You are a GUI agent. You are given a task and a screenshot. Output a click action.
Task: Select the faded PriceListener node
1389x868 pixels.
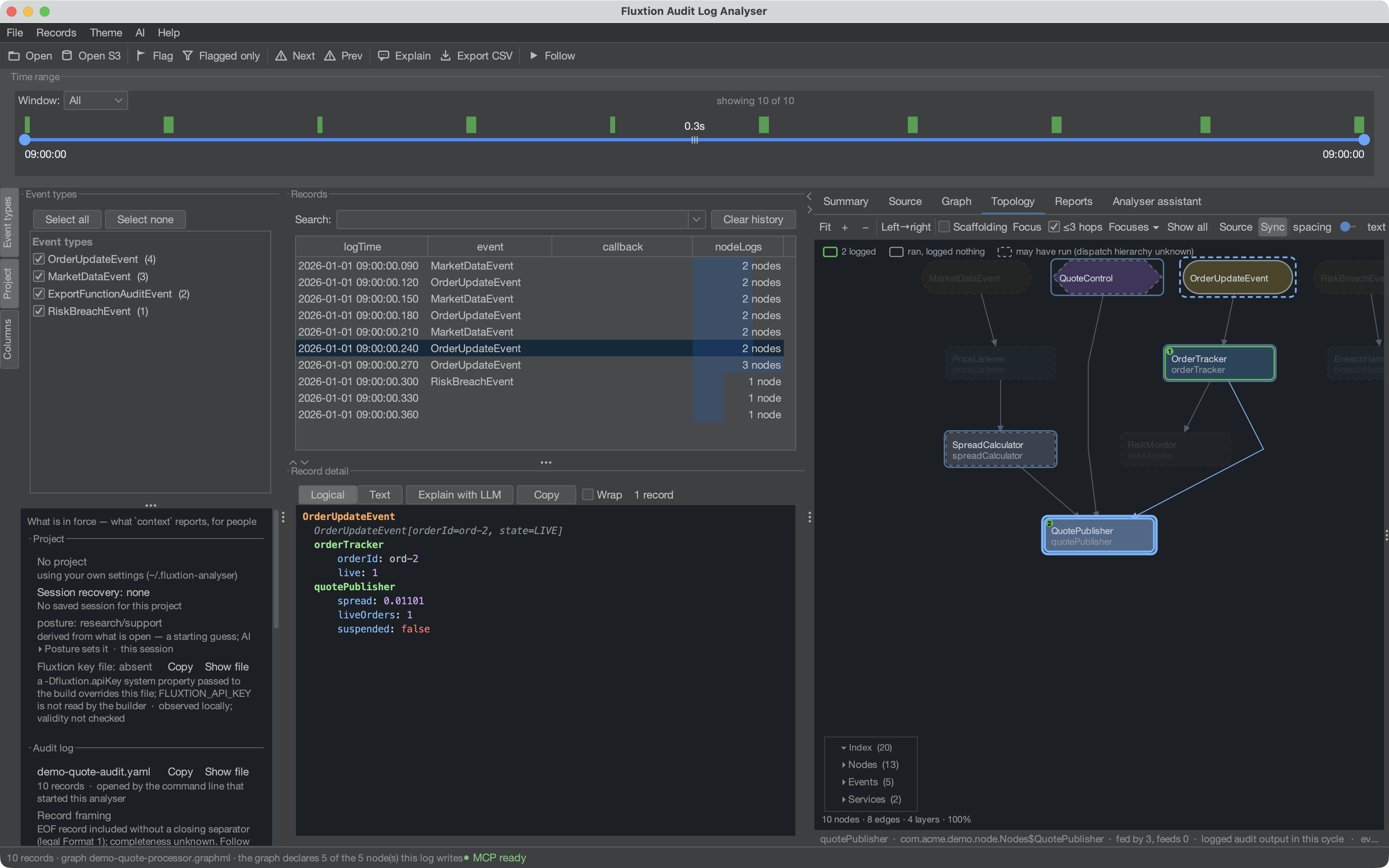[1000, 363]
